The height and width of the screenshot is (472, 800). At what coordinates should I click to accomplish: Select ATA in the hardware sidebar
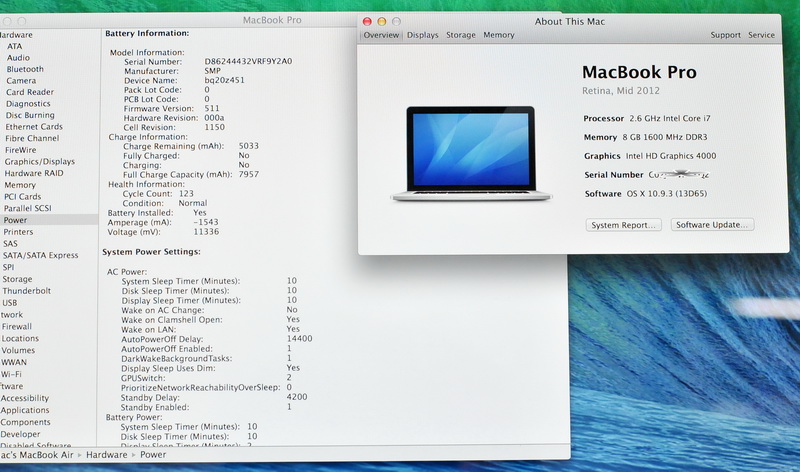point(15,46)
